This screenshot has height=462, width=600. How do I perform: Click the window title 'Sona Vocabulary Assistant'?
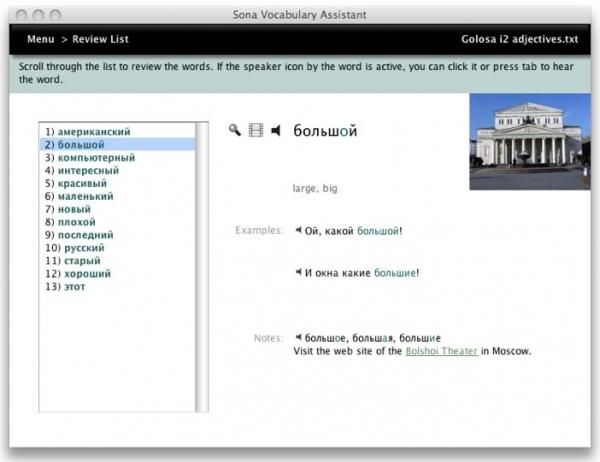click(300, 15)
